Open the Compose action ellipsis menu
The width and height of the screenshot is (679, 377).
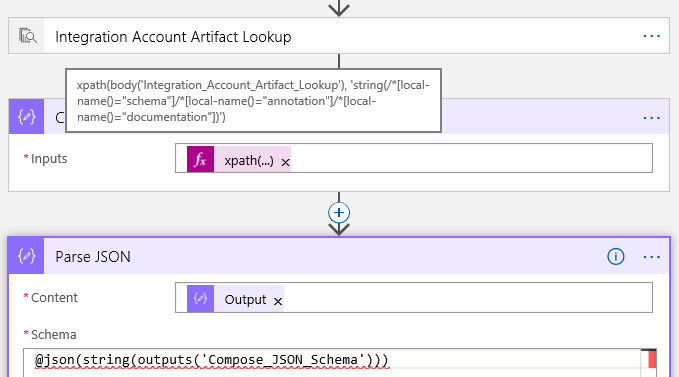click(652, 118)
